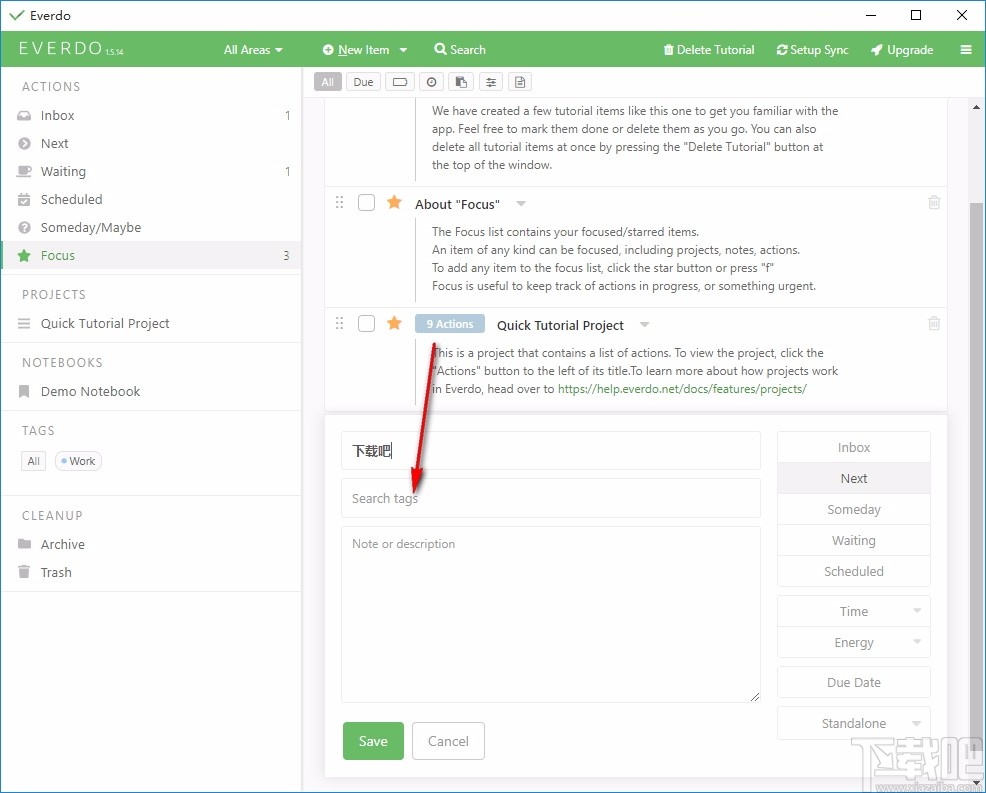Screen dimensions: 986x793
Task: Open the 9 Actions project badge
Action: [x=450, y=324]
